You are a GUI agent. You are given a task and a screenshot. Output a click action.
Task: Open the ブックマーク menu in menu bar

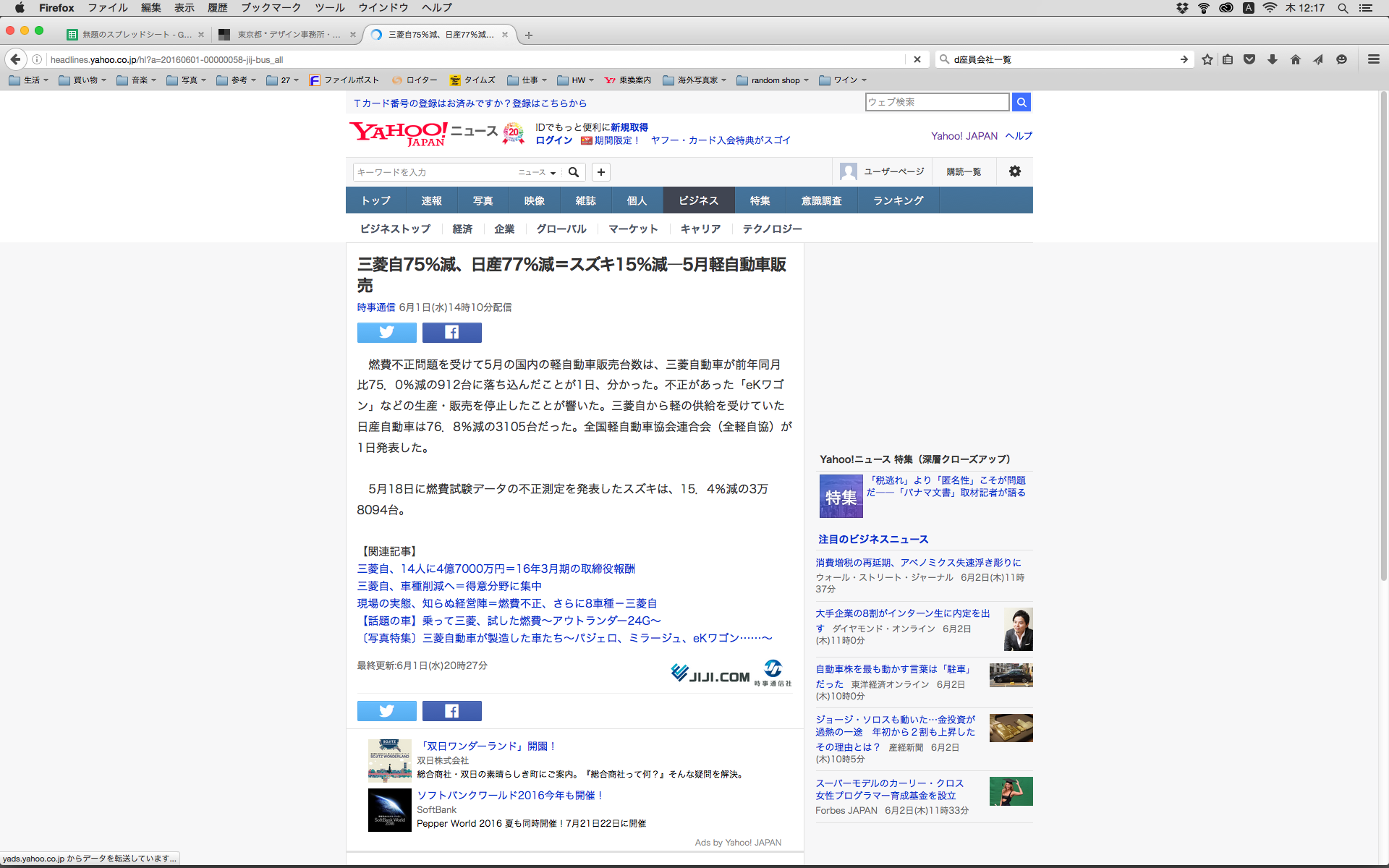[271, 8]
